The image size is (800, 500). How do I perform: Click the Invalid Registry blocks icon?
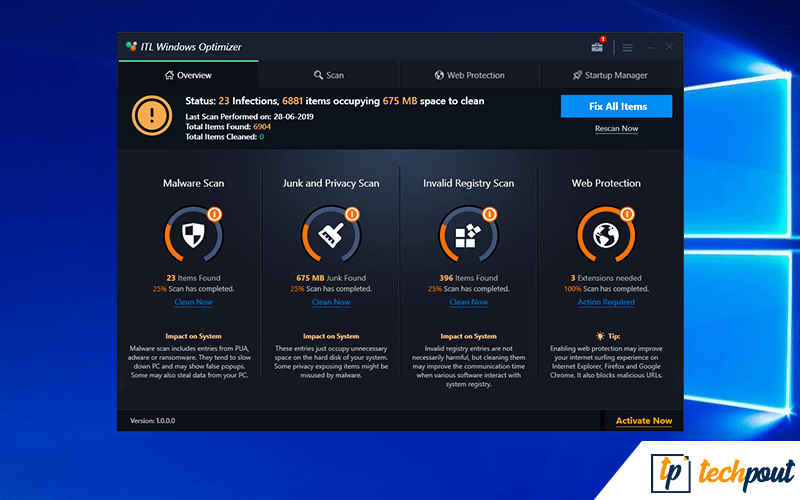click(x=468, y=236)
